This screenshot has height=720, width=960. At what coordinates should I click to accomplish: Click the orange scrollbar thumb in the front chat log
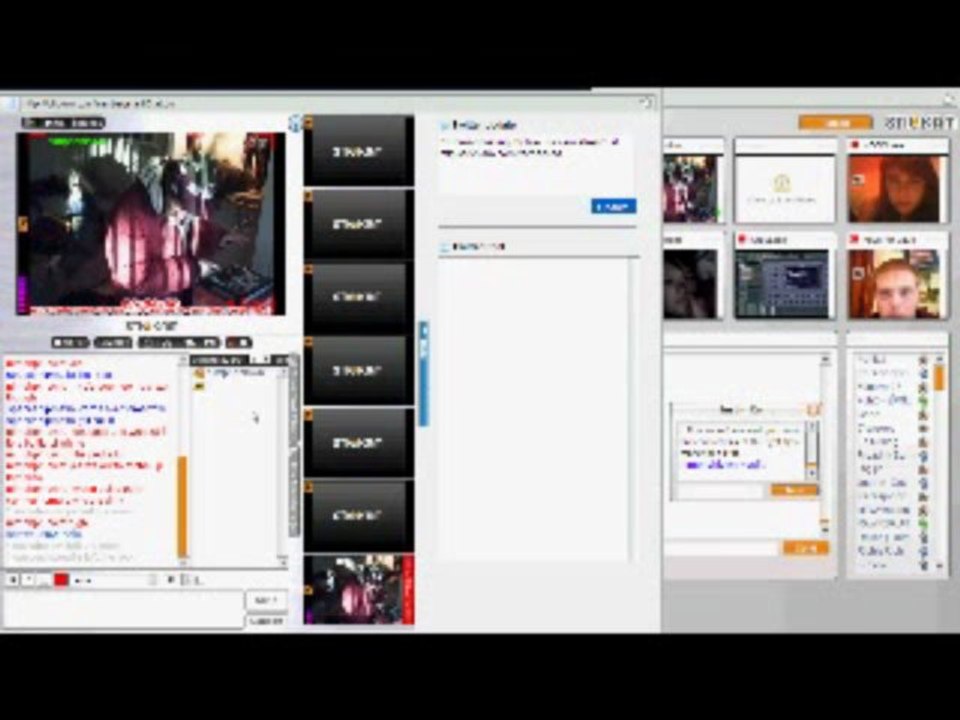click(182, 506)
